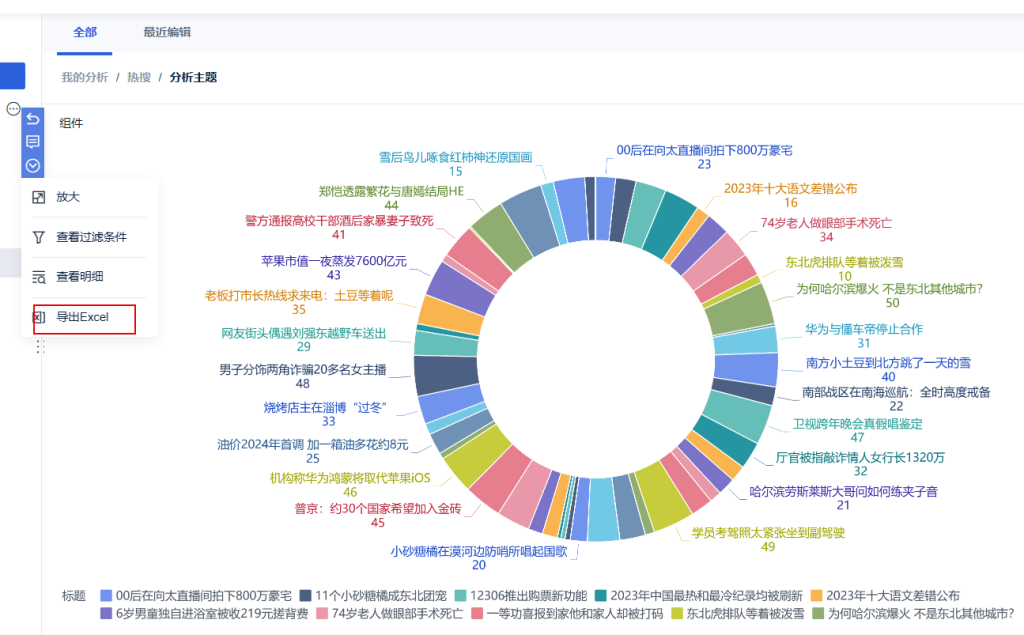Choose 导出Excel in the popup menu
The image size is (1024, 635).
pos(81,317)
